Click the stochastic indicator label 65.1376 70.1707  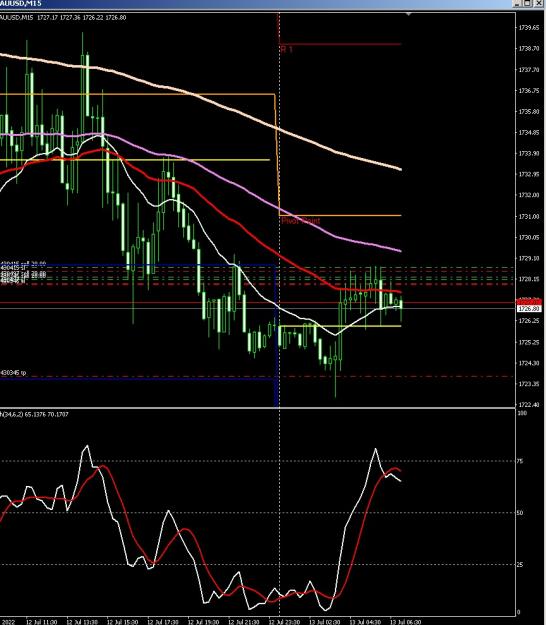click(46, 415)
